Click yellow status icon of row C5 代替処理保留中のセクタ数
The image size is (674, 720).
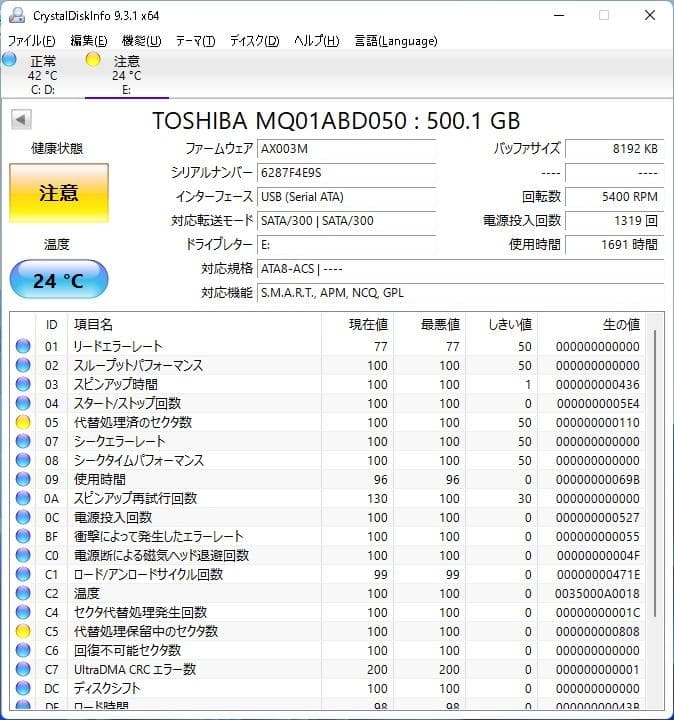(23, 631)
